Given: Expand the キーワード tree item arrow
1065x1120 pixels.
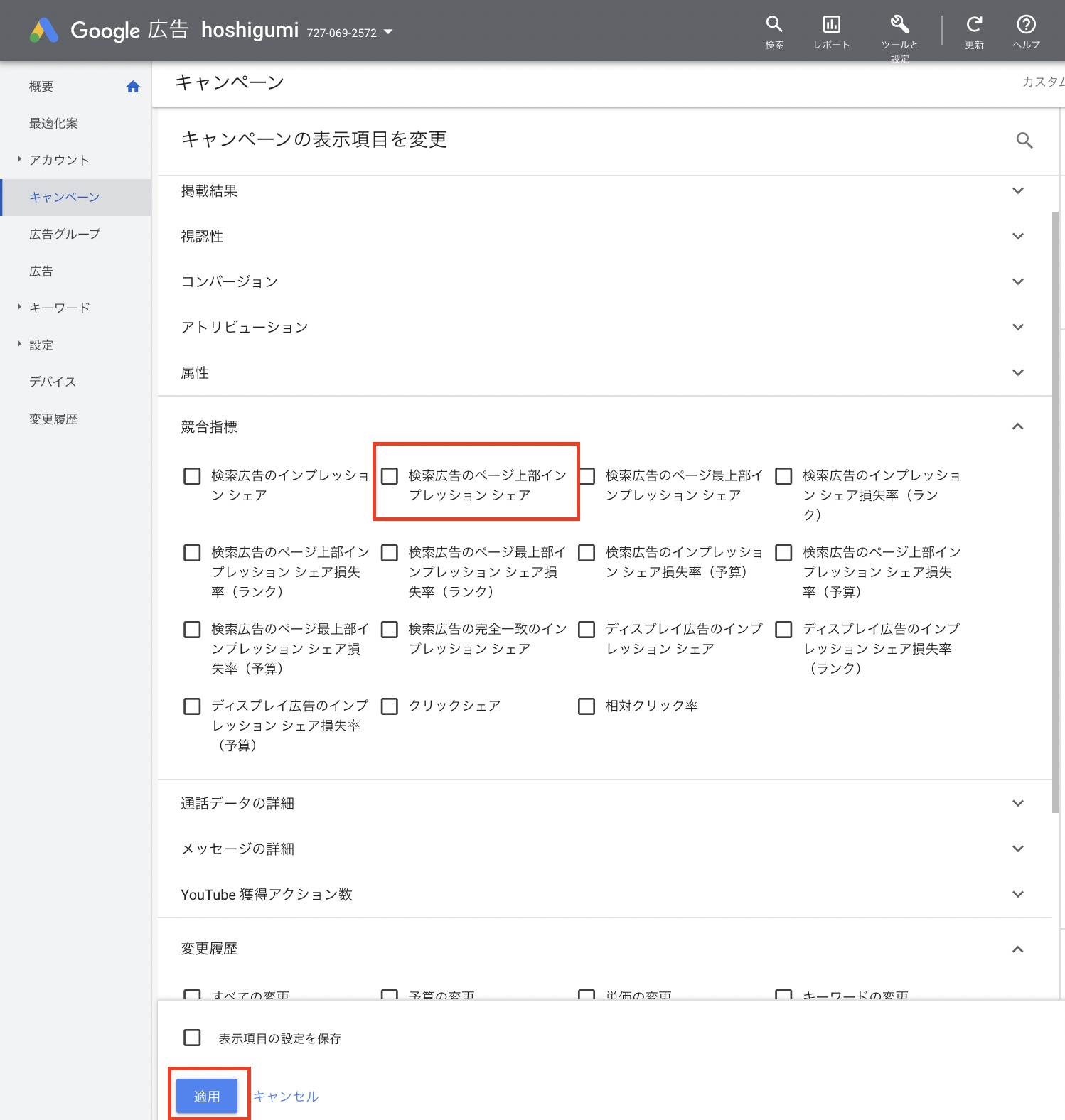Looking at the screenshot, I should tap(19, 307).
